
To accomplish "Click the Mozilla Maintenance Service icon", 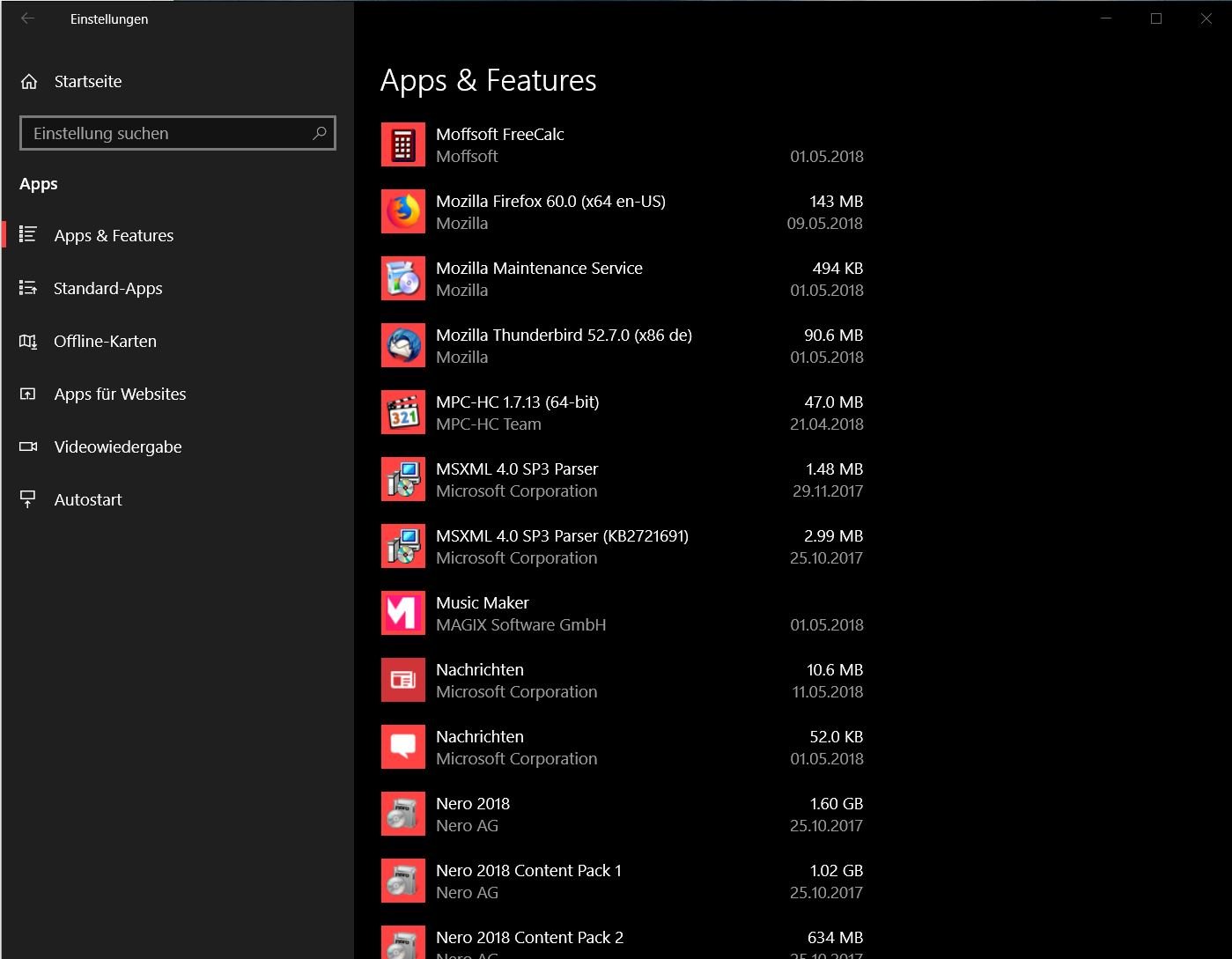I will coord(403,278).
